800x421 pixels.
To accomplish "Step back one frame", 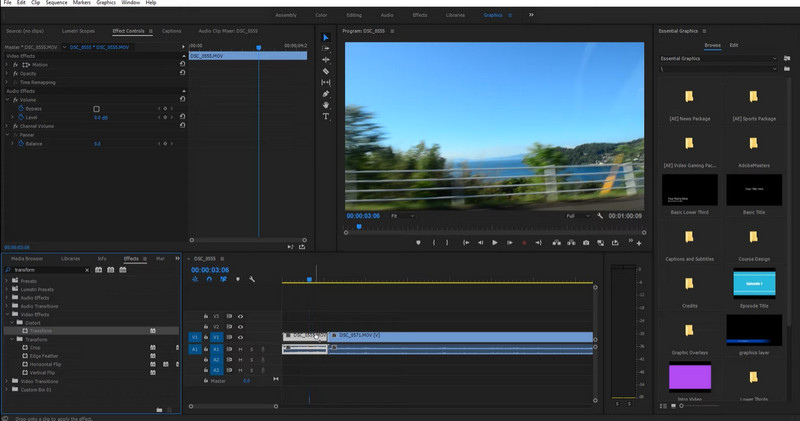I will tap(480, 243).
